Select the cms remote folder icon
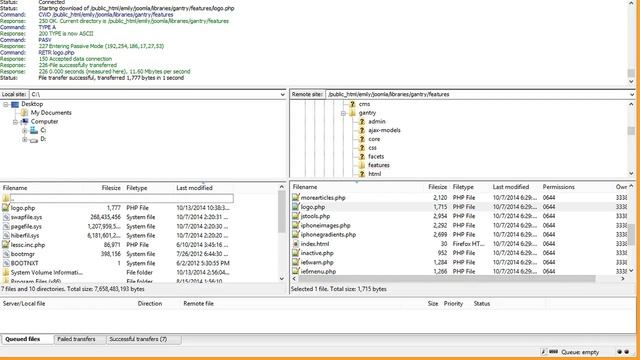 352,104
